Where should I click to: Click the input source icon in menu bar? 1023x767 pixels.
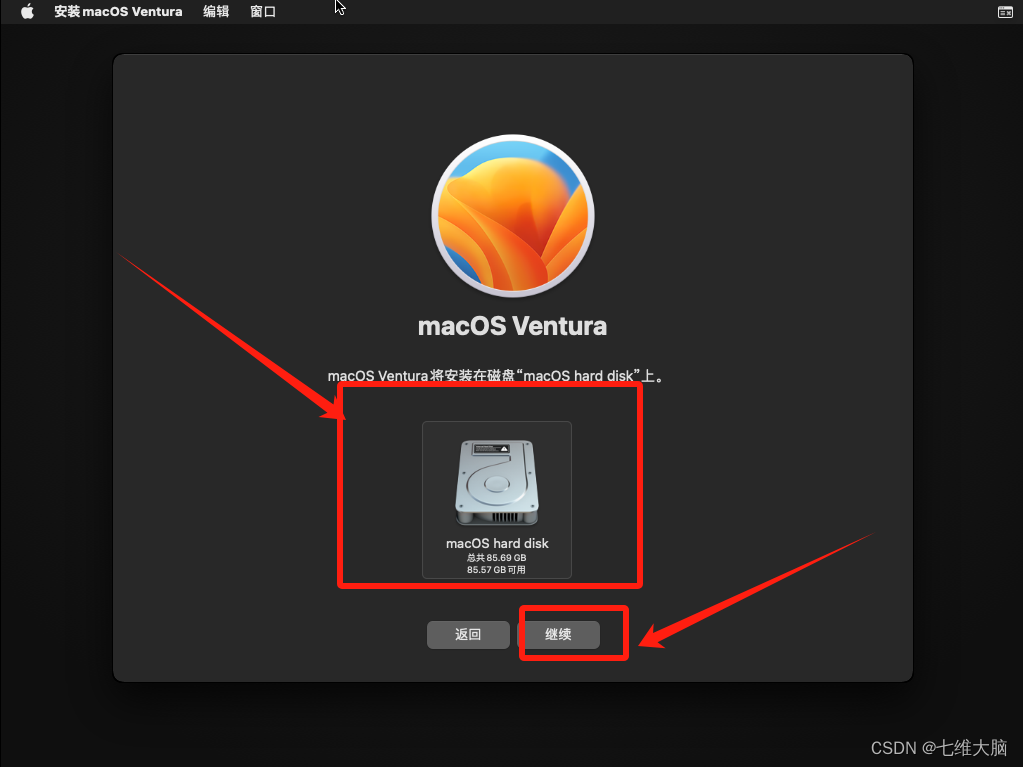(x=1005, y=12)
